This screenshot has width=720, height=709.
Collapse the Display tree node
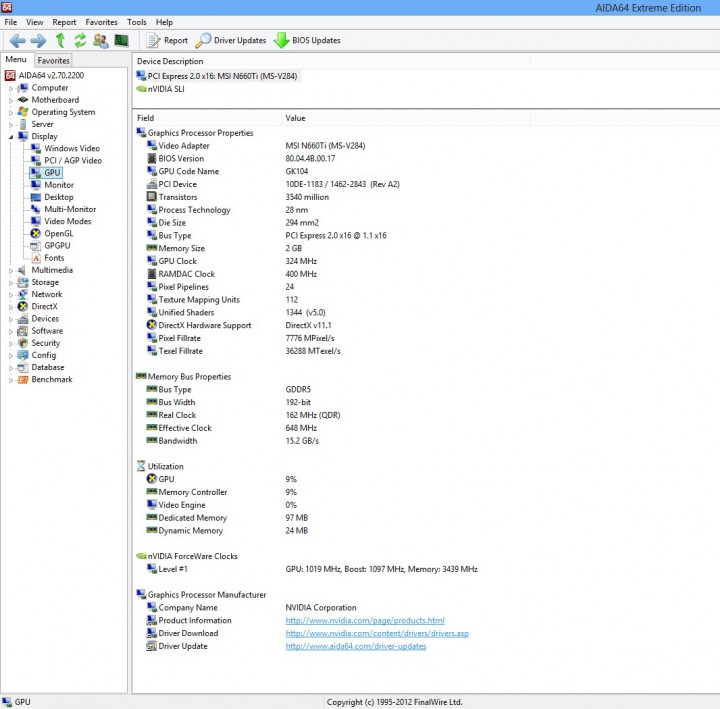11,137
